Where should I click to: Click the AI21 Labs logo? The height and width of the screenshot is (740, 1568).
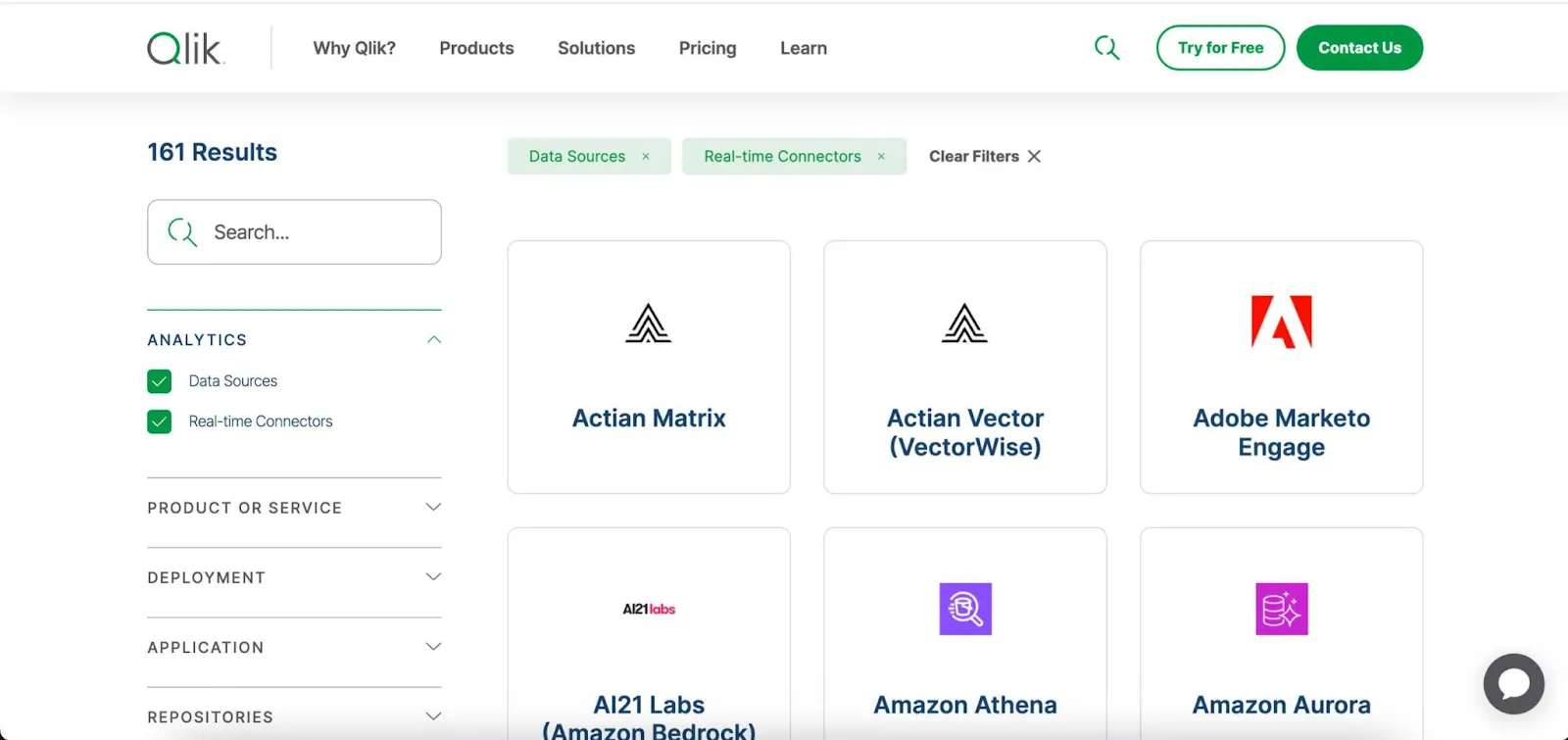click(649, 609)
